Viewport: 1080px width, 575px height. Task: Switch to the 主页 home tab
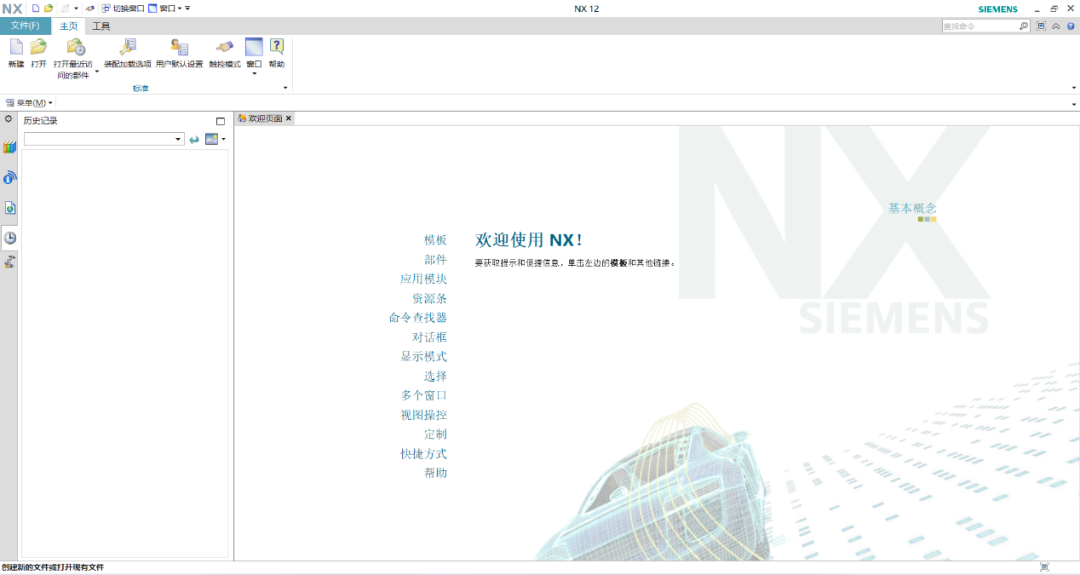(68, 26)
